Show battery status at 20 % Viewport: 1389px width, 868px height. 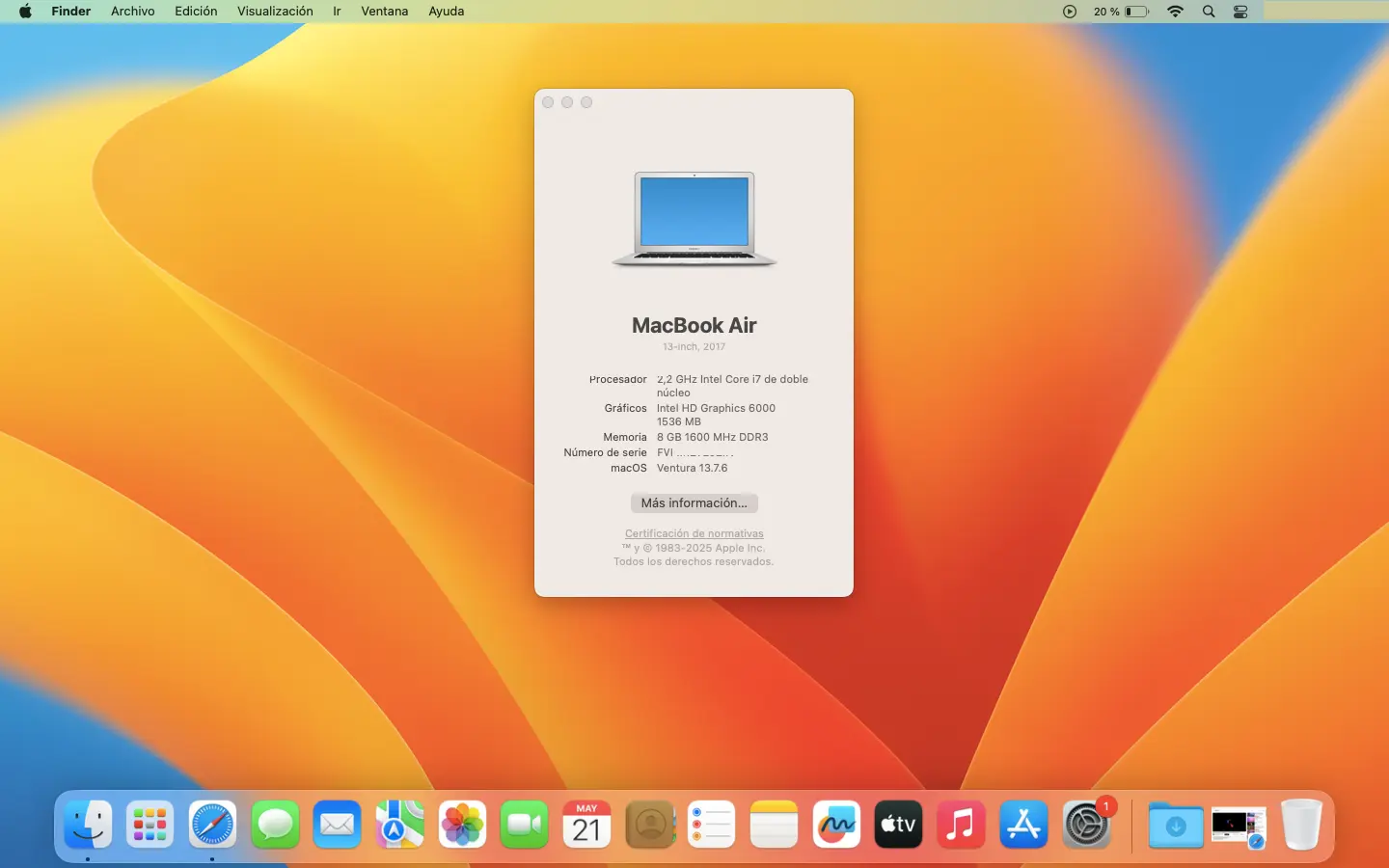coord(1121,12)
